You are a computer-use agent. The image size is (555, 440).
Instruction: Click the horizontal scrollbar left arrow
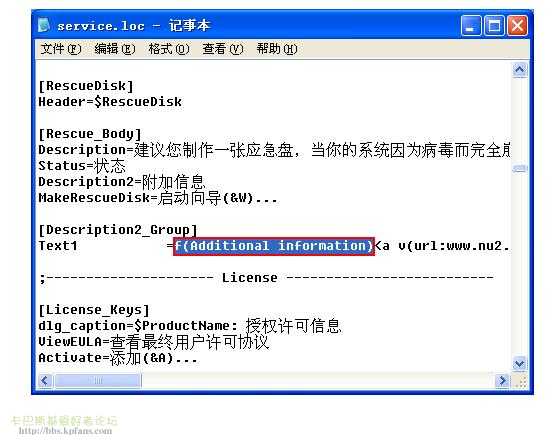45,381
